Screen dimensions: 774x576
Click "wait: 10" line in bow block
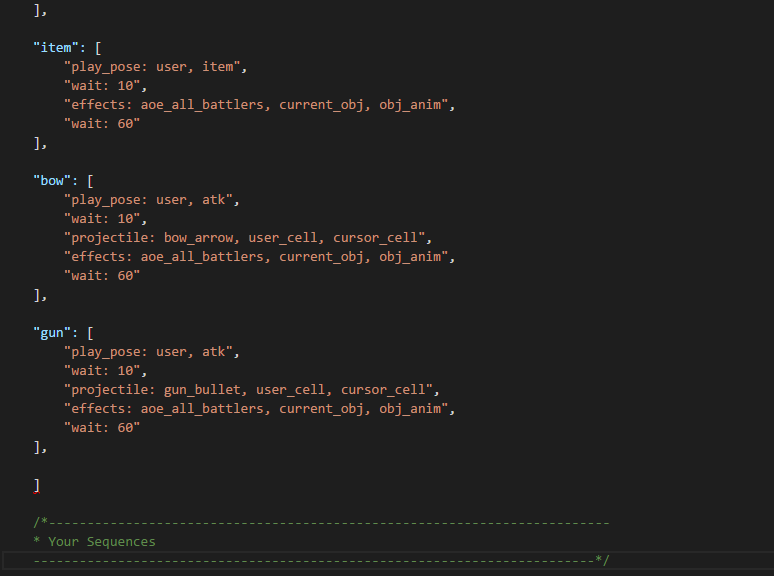[x=102, y=219]
